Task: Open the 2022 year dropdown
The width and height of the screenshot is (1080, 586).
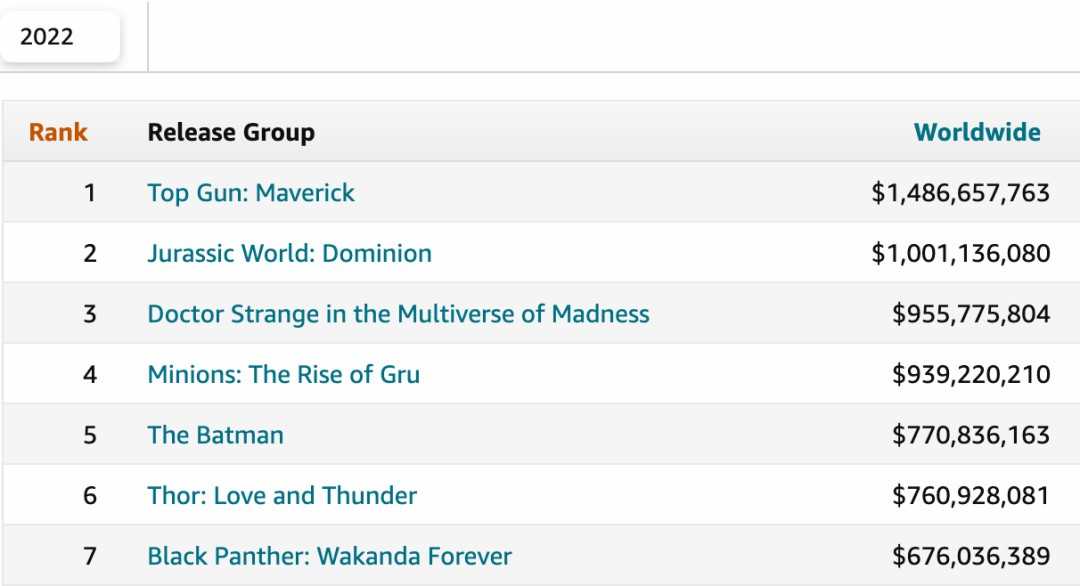Action: 58,38
